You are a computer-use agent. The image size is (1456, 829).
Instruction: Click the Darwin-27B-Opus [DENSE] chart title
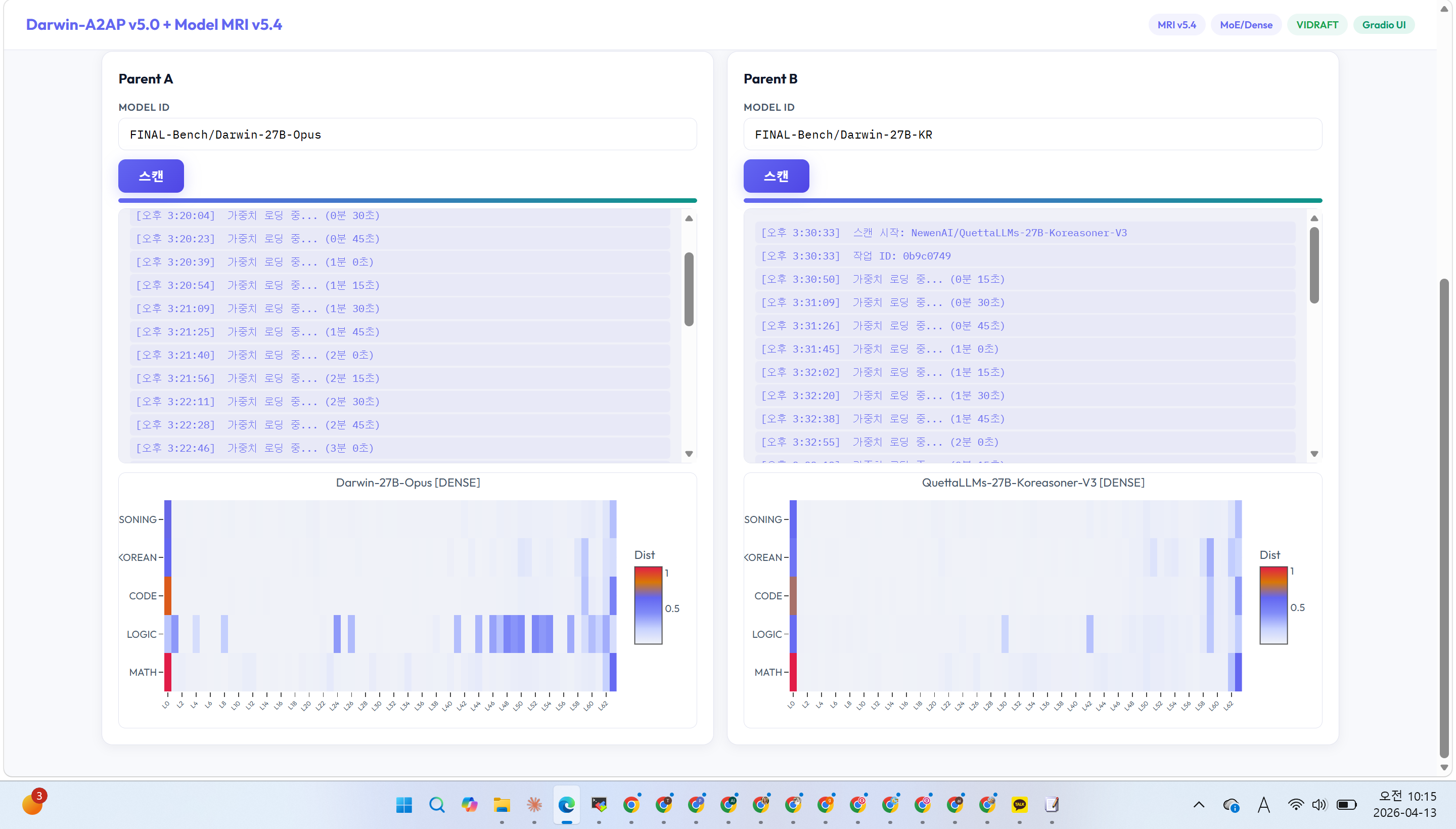(x=408, y=483)
